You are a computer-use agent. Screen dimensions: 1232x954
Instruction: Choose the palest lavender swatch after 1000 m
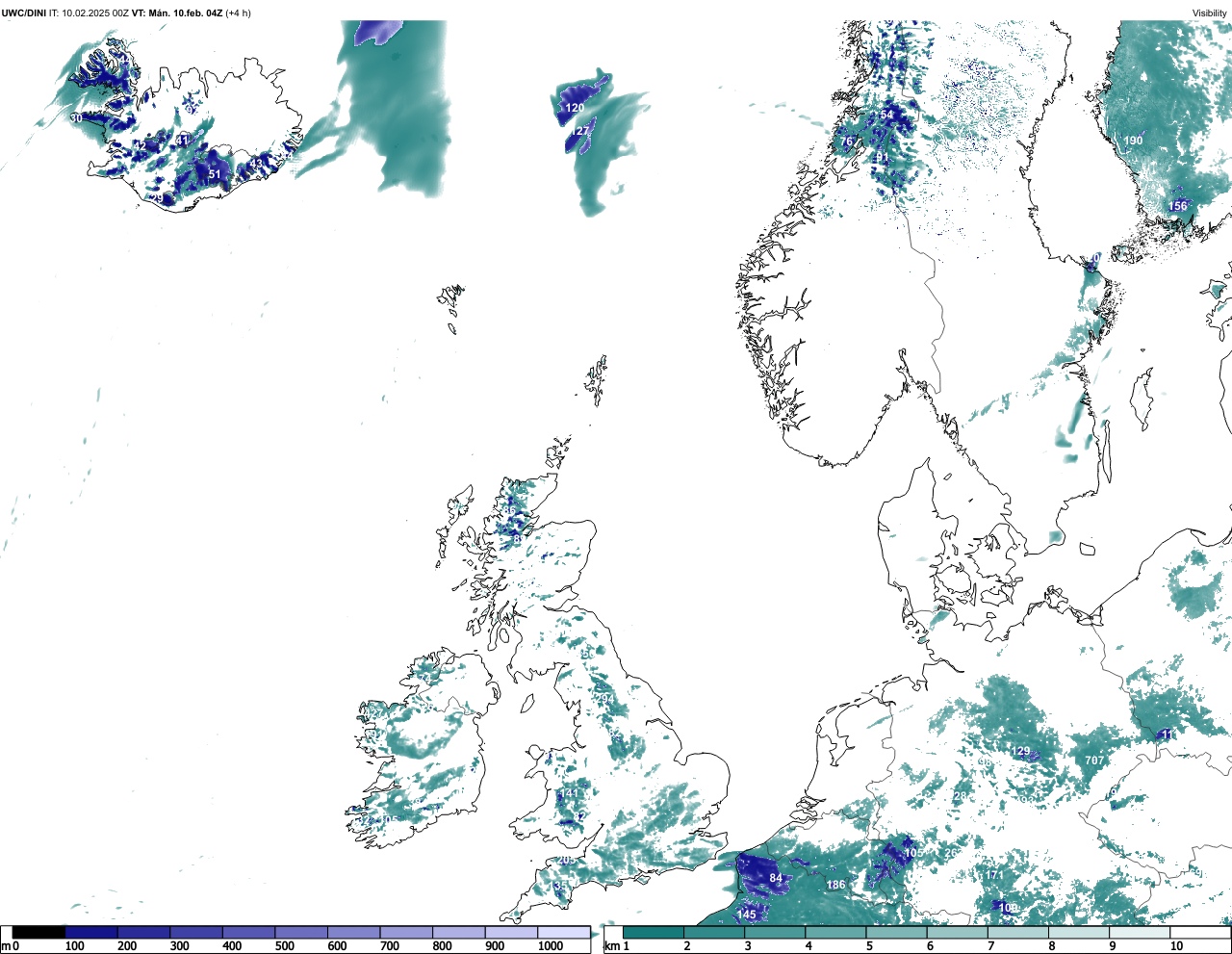(x=563, y=933)
